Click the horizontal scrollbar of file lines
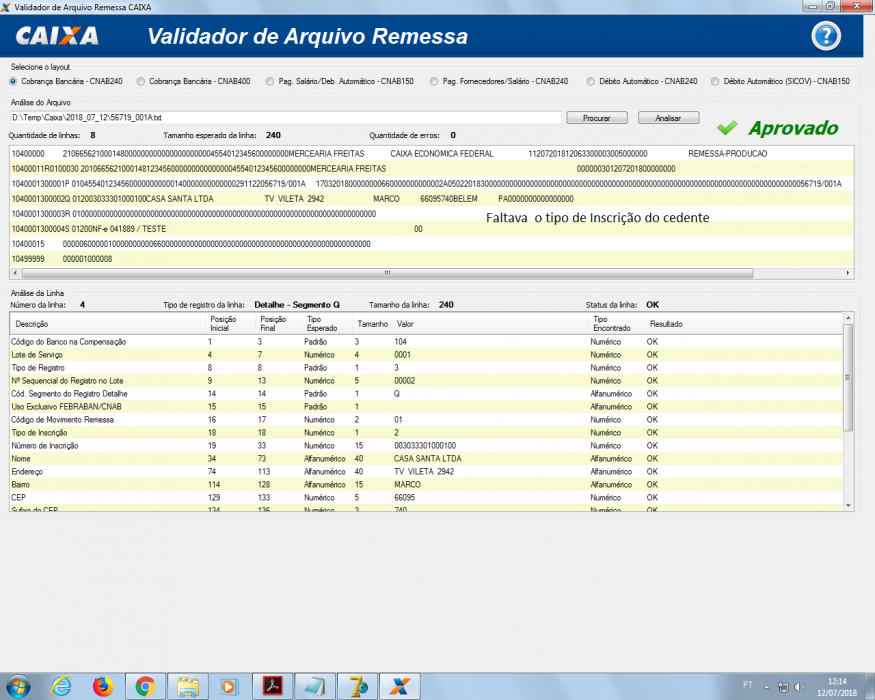875x700 pixels. (387, 273)
